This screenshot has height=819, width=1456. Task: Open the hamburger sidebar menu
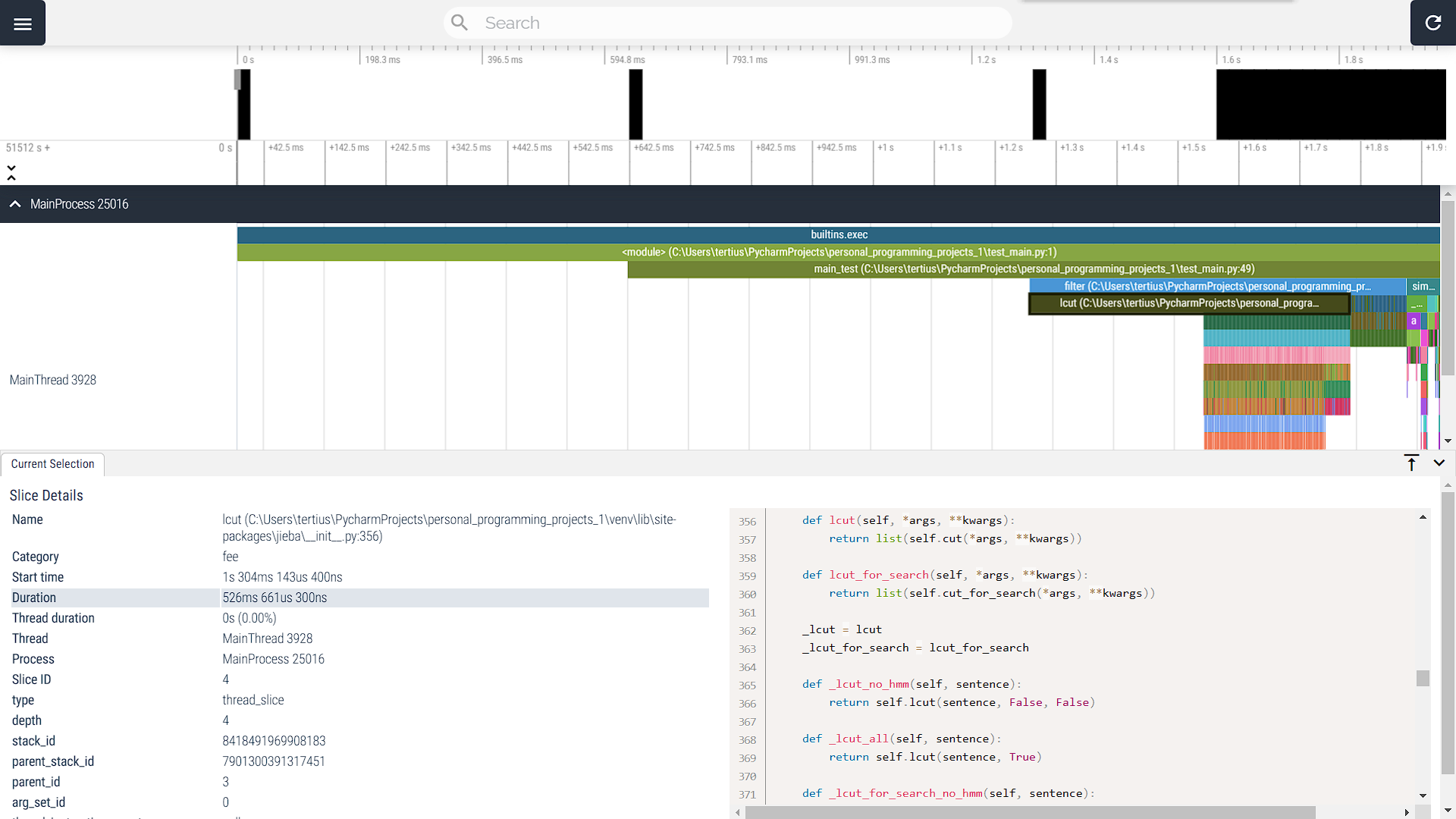(x=23, y=24)
